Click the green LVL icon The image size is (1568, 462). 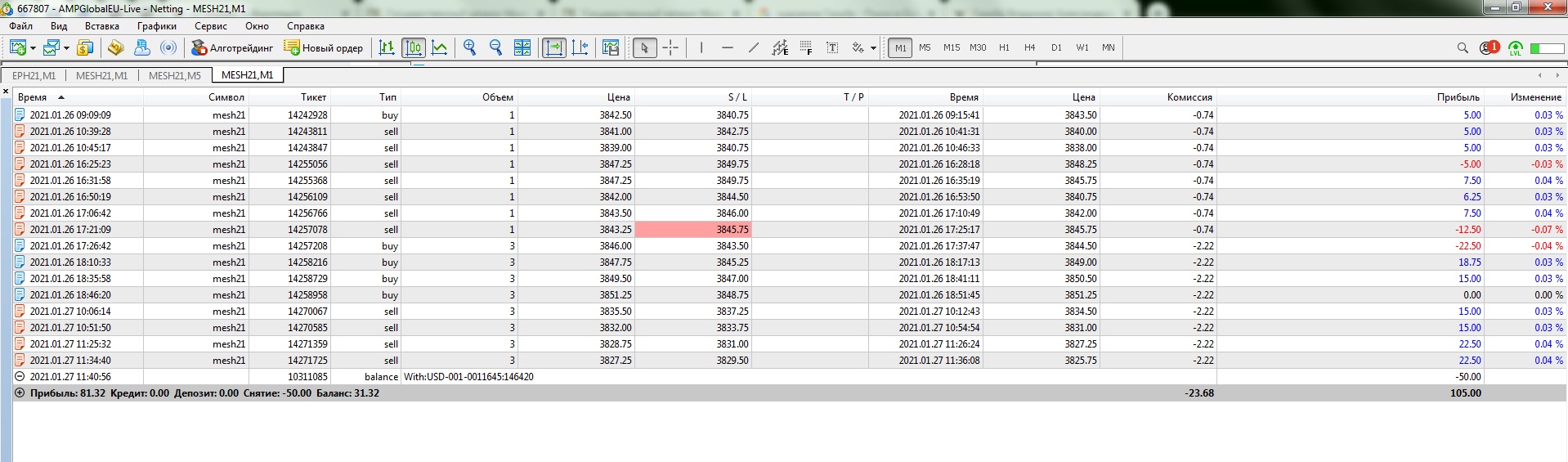tap(1515, 48)
